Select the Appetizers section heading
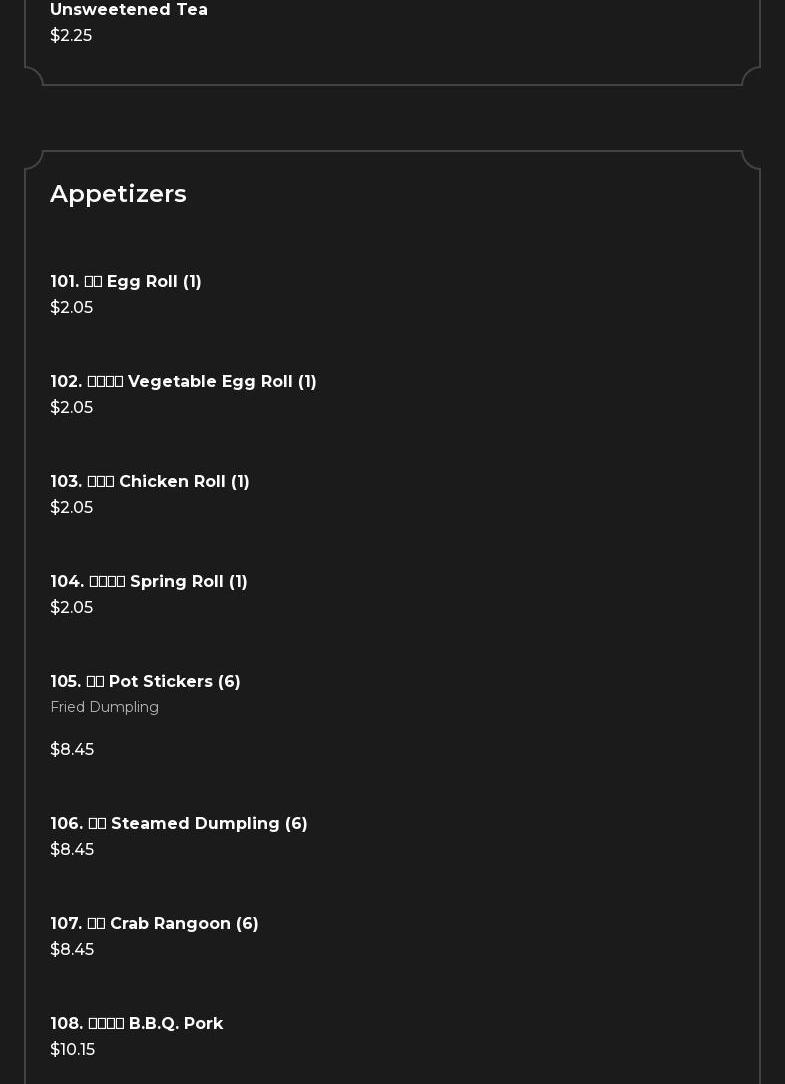Viewport: 785px width, 1084px height. [x=118, y=194]
